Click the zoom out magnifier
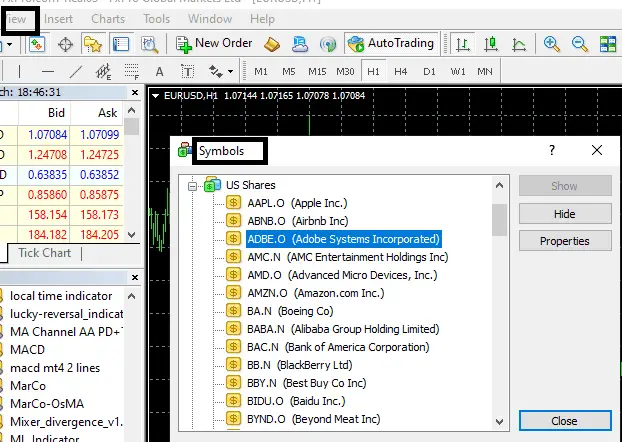Screen dimensions: 622x442 [x=580, y=44]
